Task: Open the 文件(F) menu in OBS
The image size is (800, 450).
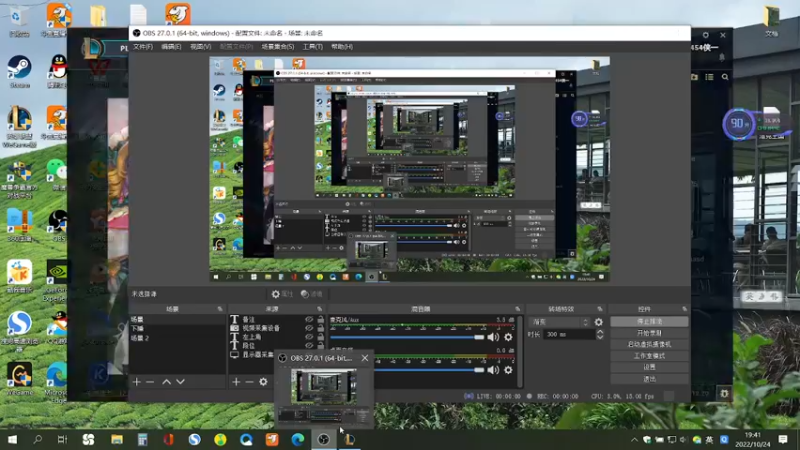Action: [x=143, y=46]
